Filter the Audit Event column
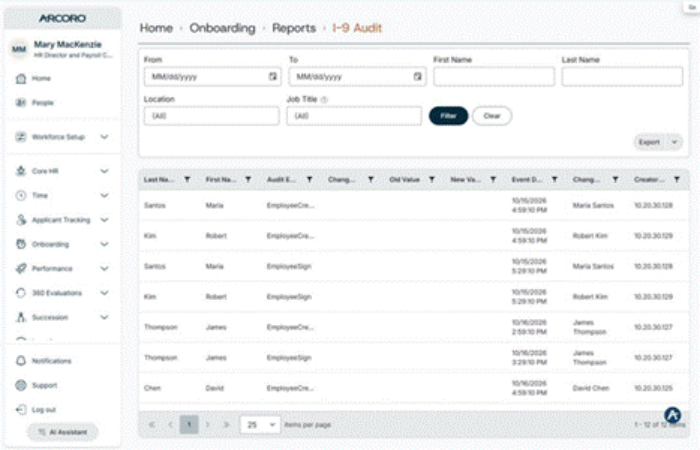700x450 pixels. pyautogui.click(x=309, y=179)
